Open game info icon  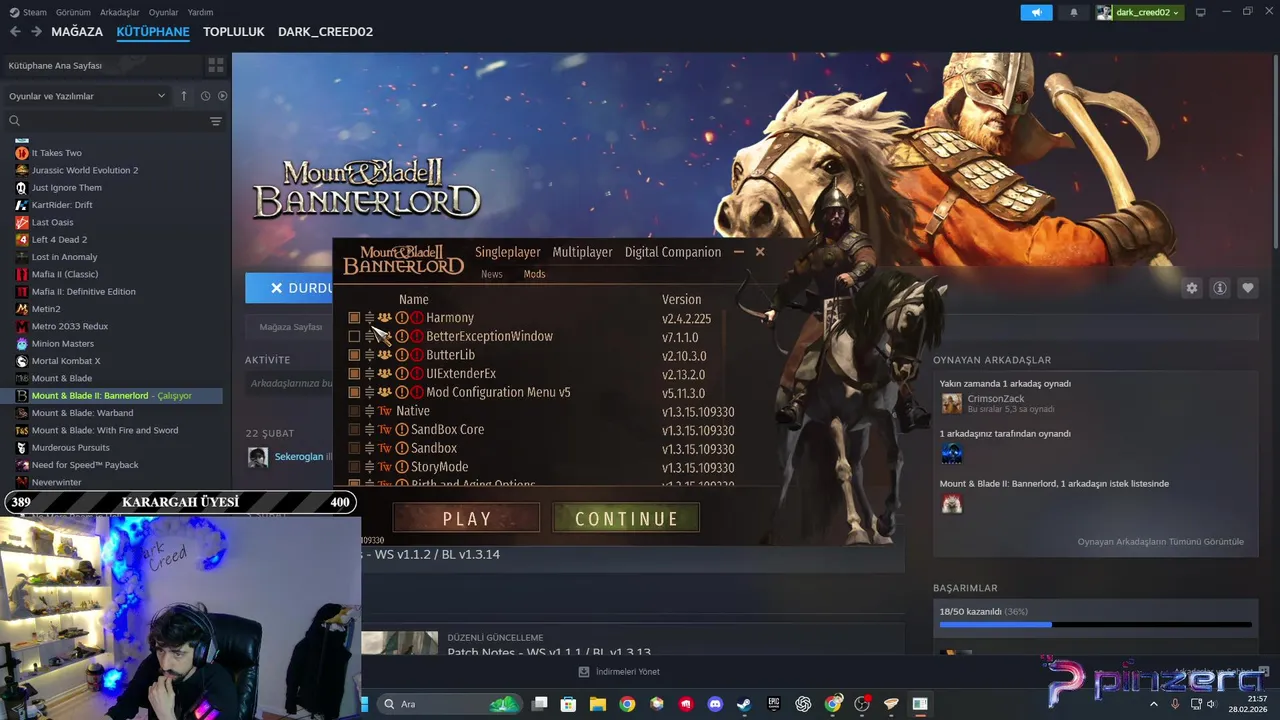click(x=1220, y=288)
